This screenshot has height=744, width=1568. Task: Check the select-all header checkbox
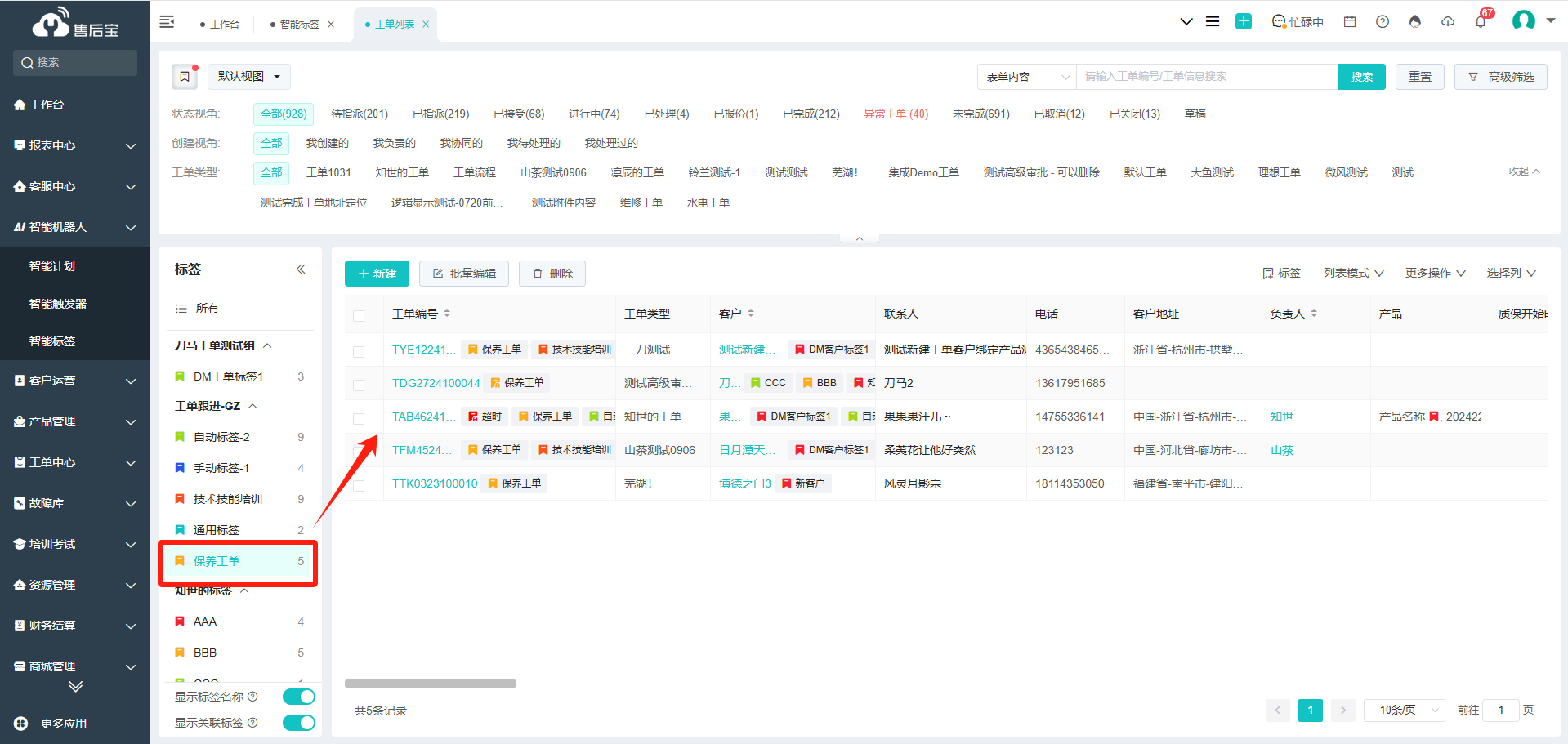click(x=359, y=315)
